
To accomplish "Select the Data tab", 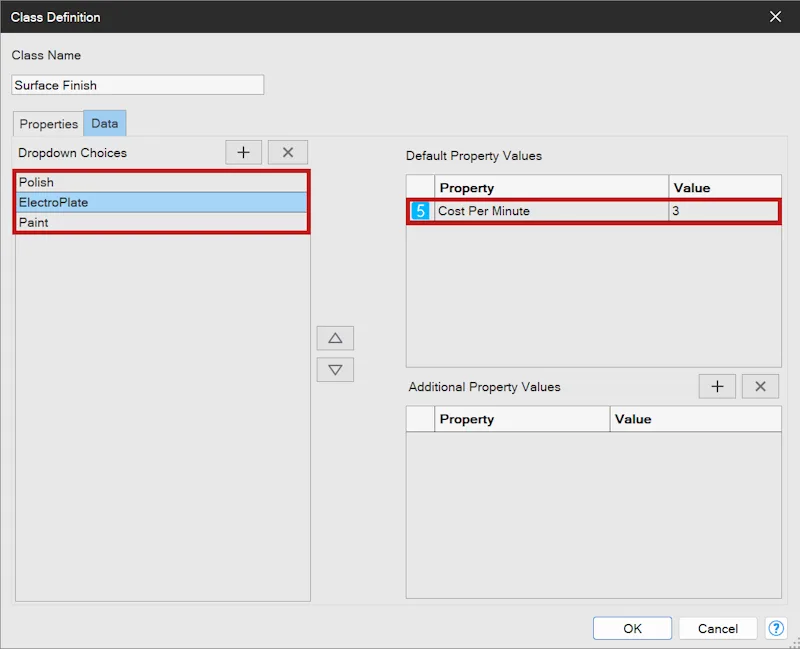I will tap(105, 123).
